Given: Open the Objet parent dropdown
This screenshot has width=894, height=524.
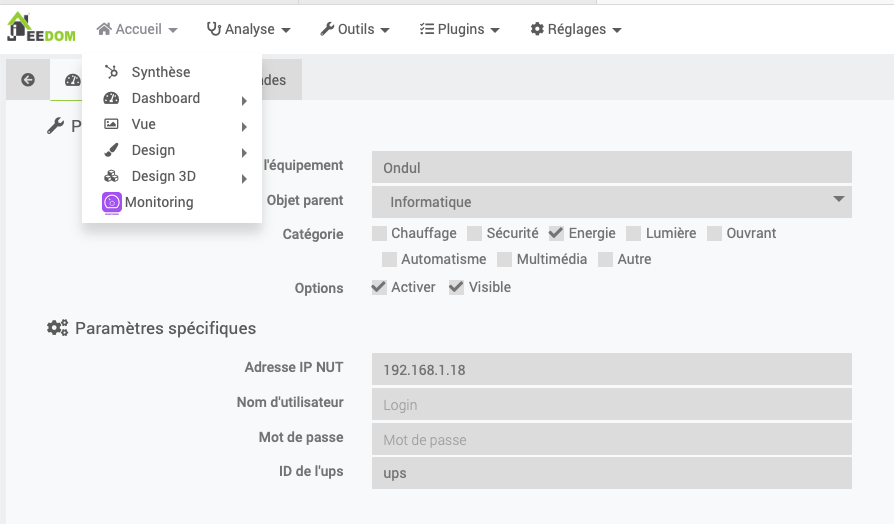Looking at the screenshot, I should 611,202.
